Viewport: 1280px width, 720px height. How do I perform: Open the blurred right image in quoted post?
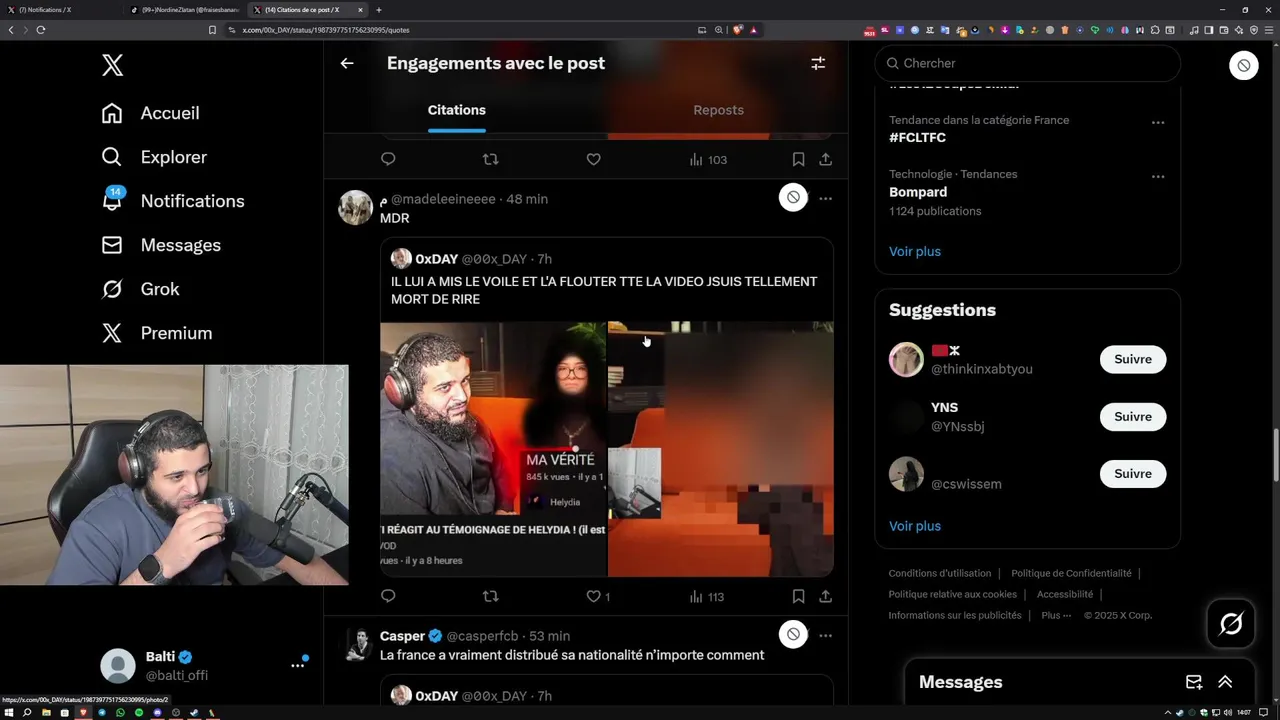point(721,449)
